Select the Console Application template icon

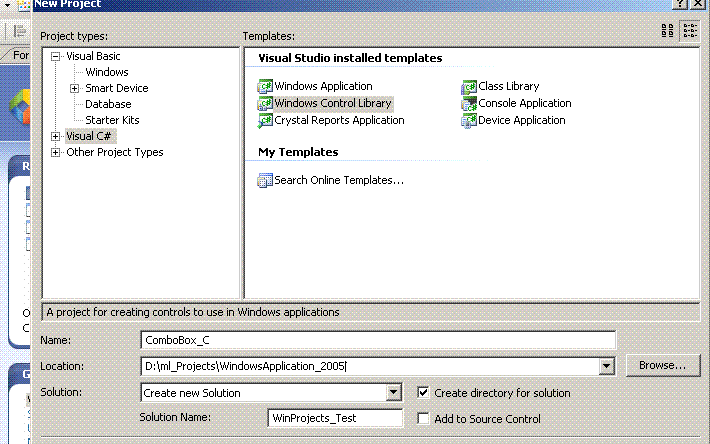[x=469, y=104]
